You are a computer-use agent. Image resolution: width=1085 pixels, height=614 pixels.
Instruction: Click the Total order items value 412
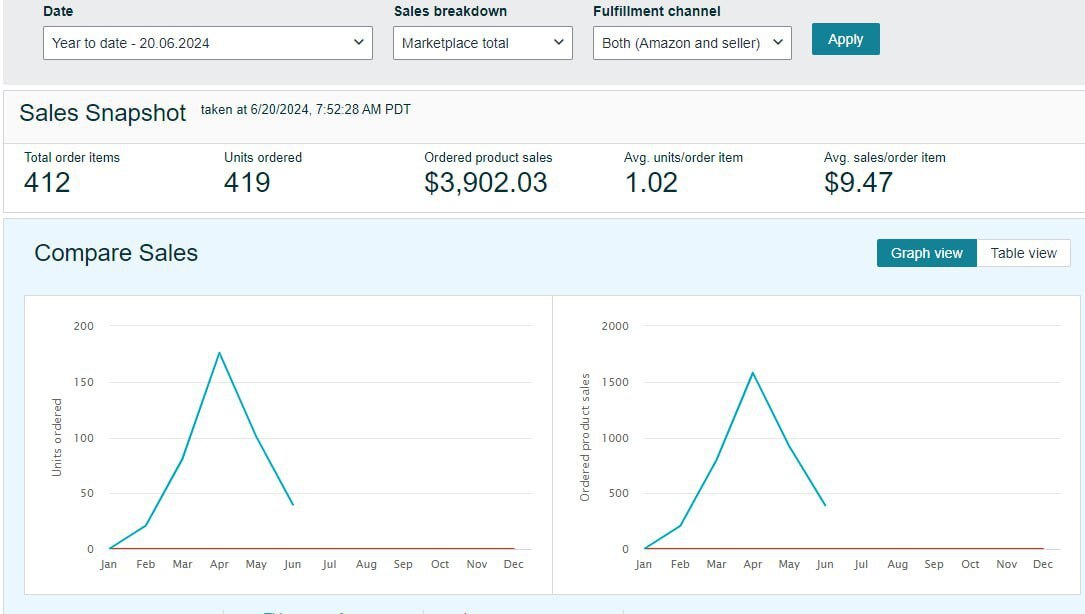47,182
